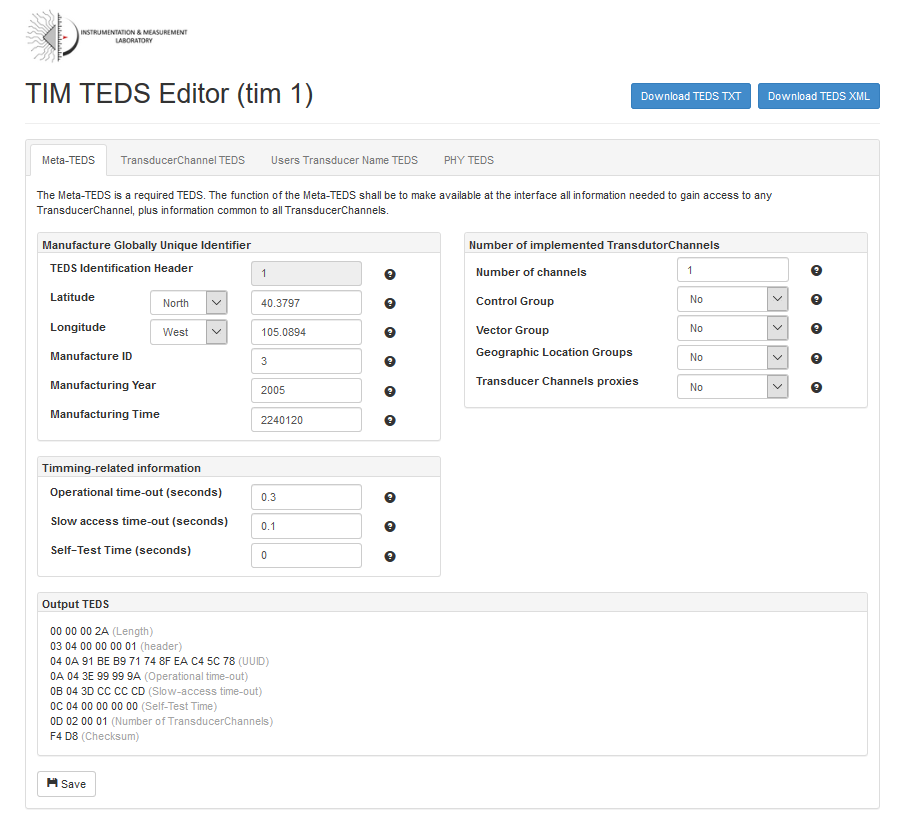Click help icon for Transducer Channels proxies

[x=816, y=387]
